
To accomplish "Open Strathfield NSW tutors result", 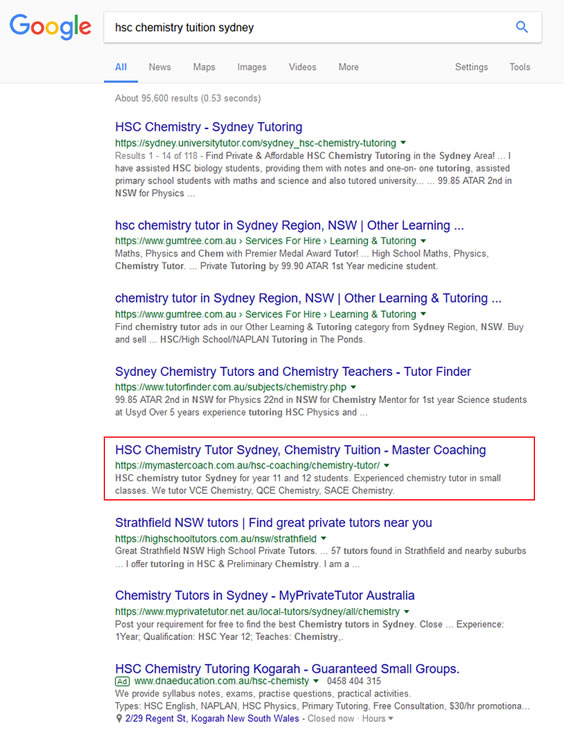I will [274, 523].
